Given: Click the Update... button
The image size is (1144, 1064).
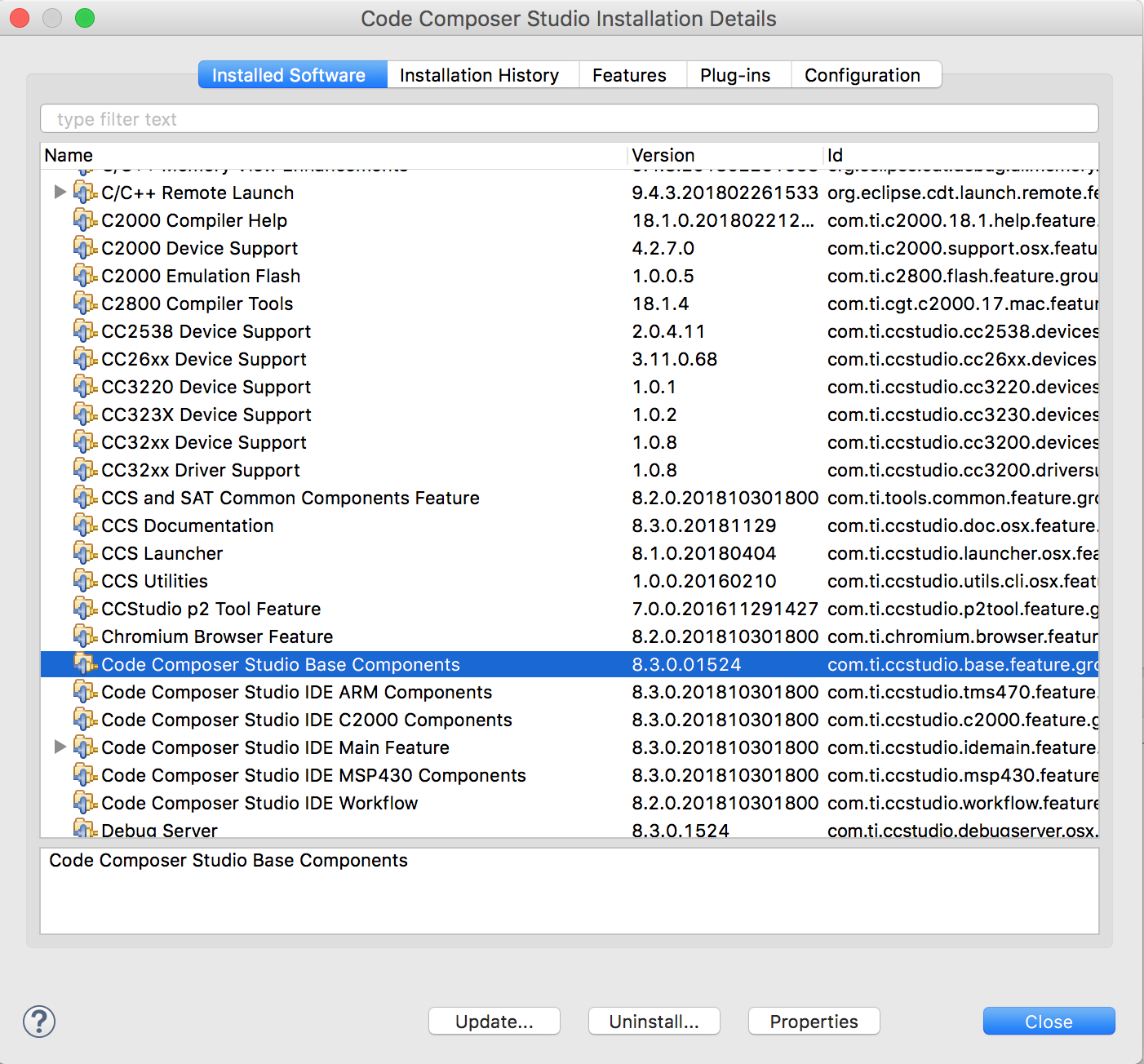Looking at the screenshot, I should tap(494, 1022).
